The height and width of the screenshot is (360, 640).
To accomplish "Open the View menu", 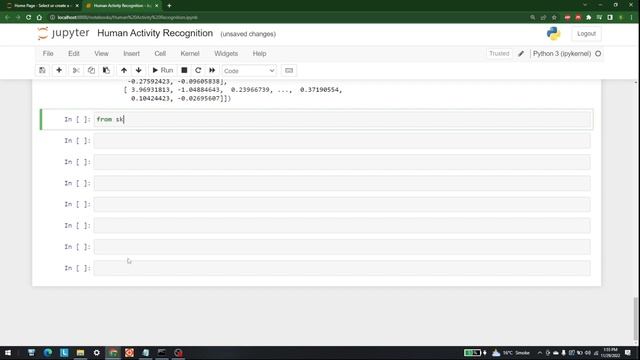I will tap(101, 53).
